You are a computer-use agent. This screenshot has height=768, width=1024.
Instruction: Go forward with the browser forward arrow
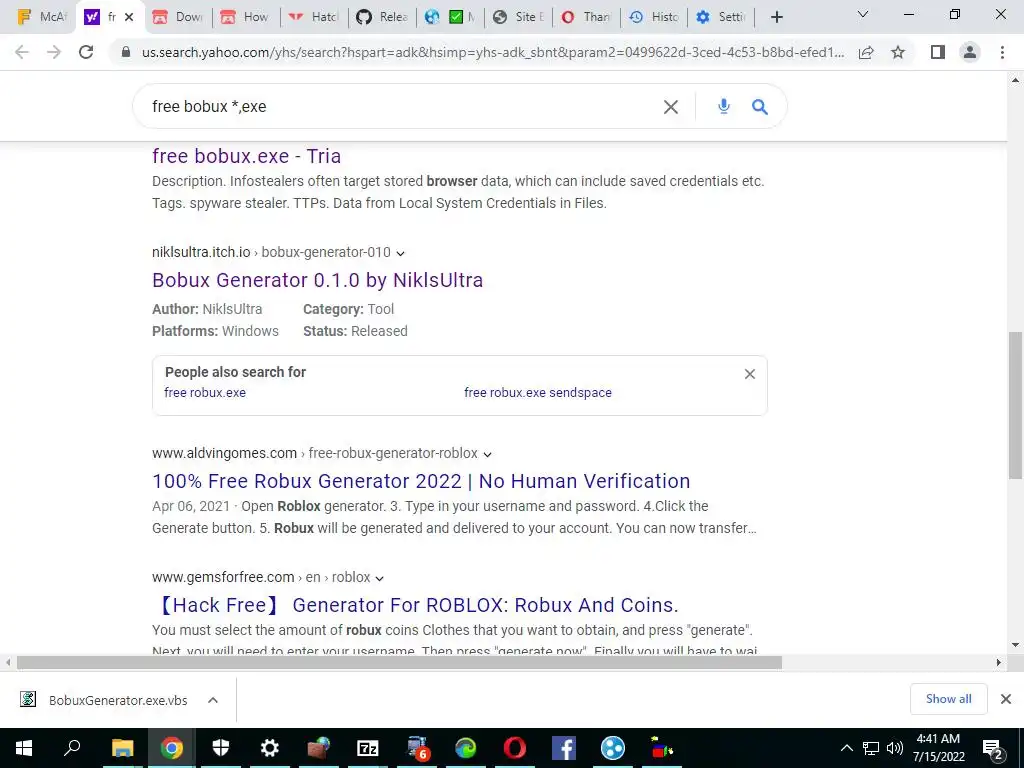coord(54,52)
